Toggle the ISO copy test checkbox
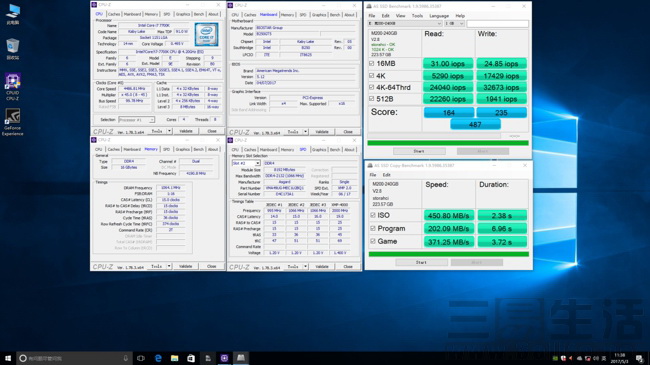This screenshot has width=650, height=365. coord(373,215)
